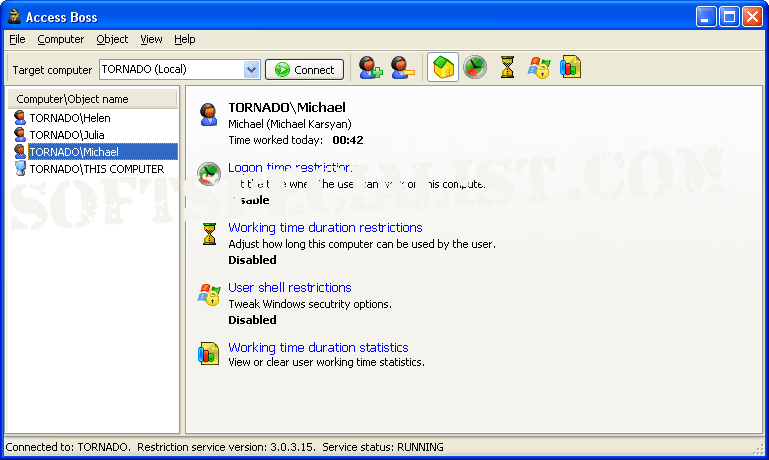The width and height of the screenshot is (769, 460).
Task: Select the Home overview toolbar icon
Action: click(443, 67)
